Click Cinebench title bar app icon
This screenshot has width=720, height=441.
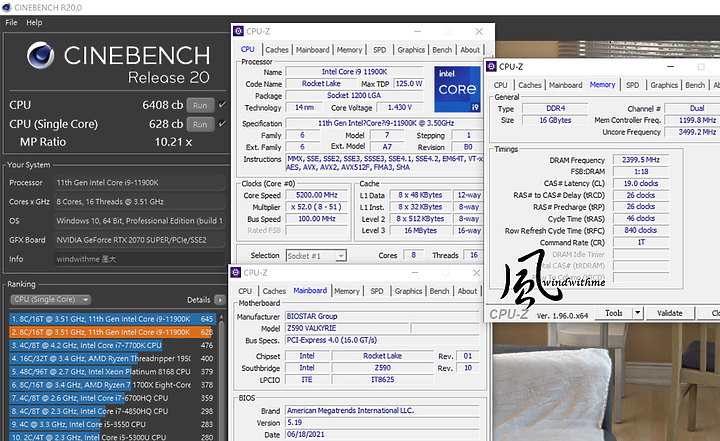(x=6, y=7)
